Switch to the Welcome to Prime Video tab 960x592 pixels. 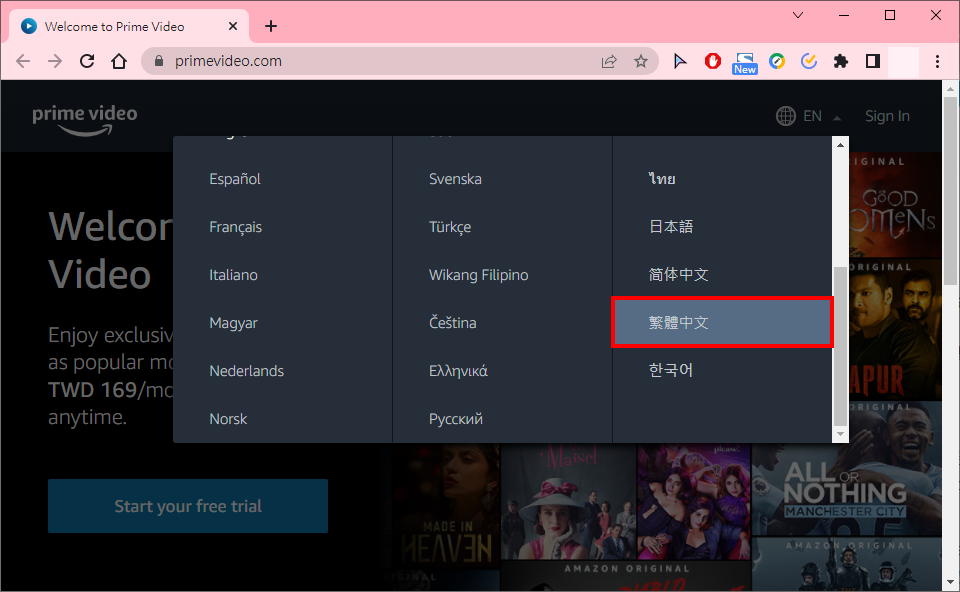129,26
